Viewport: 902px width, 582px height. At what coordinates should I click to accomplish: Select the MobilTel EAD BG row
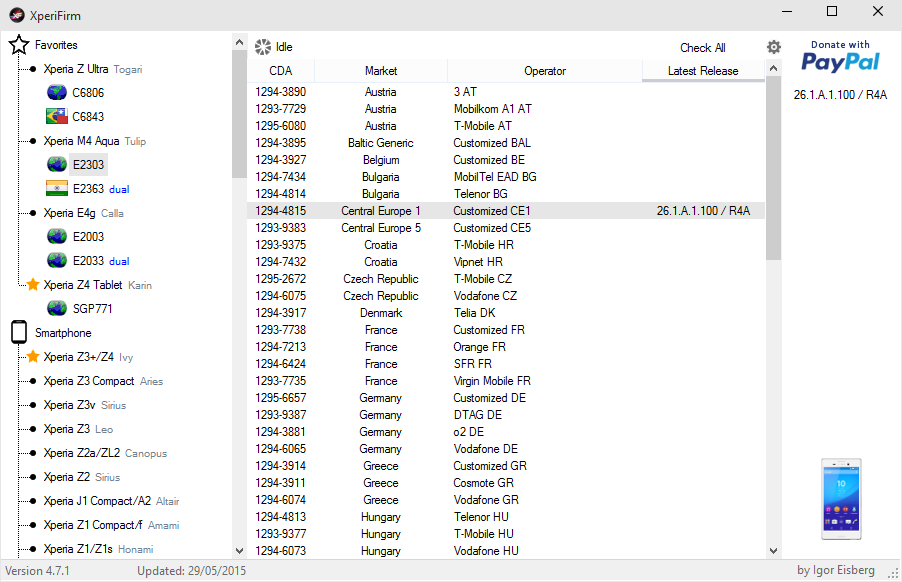[506, 177]
